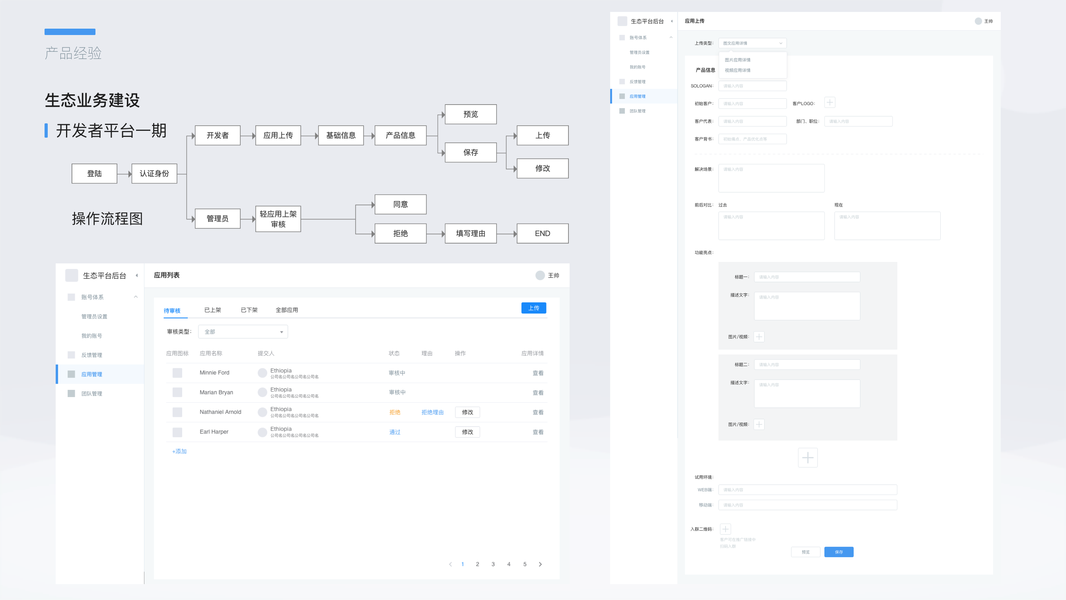Switch to the 全部应用 tab
Image resolution: width=1066 pixels, height=600 pixels.
(287, 310)
